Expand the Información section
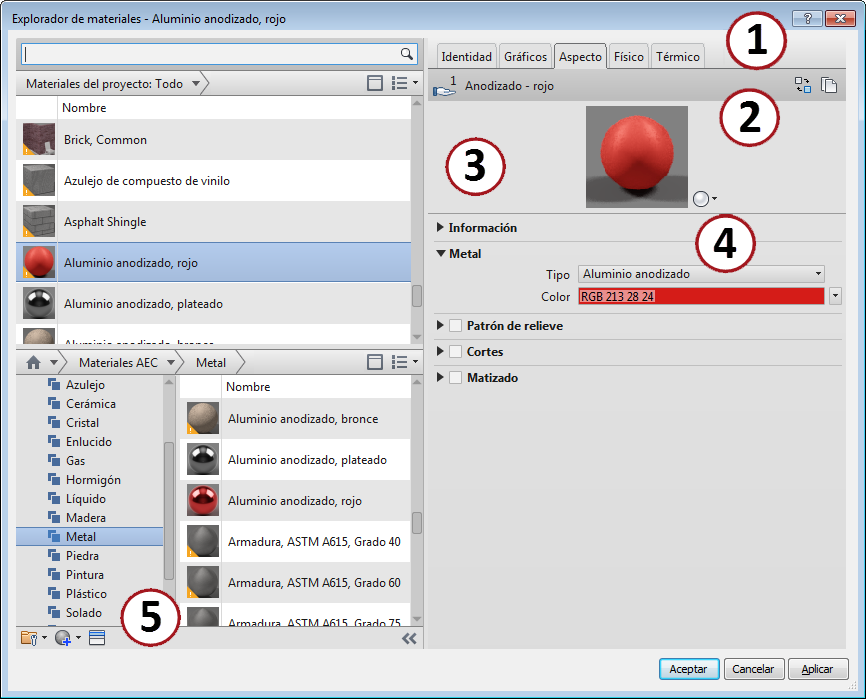Image resolution: width=867 pixels, height=700 pixels. [x=440, y=227]
